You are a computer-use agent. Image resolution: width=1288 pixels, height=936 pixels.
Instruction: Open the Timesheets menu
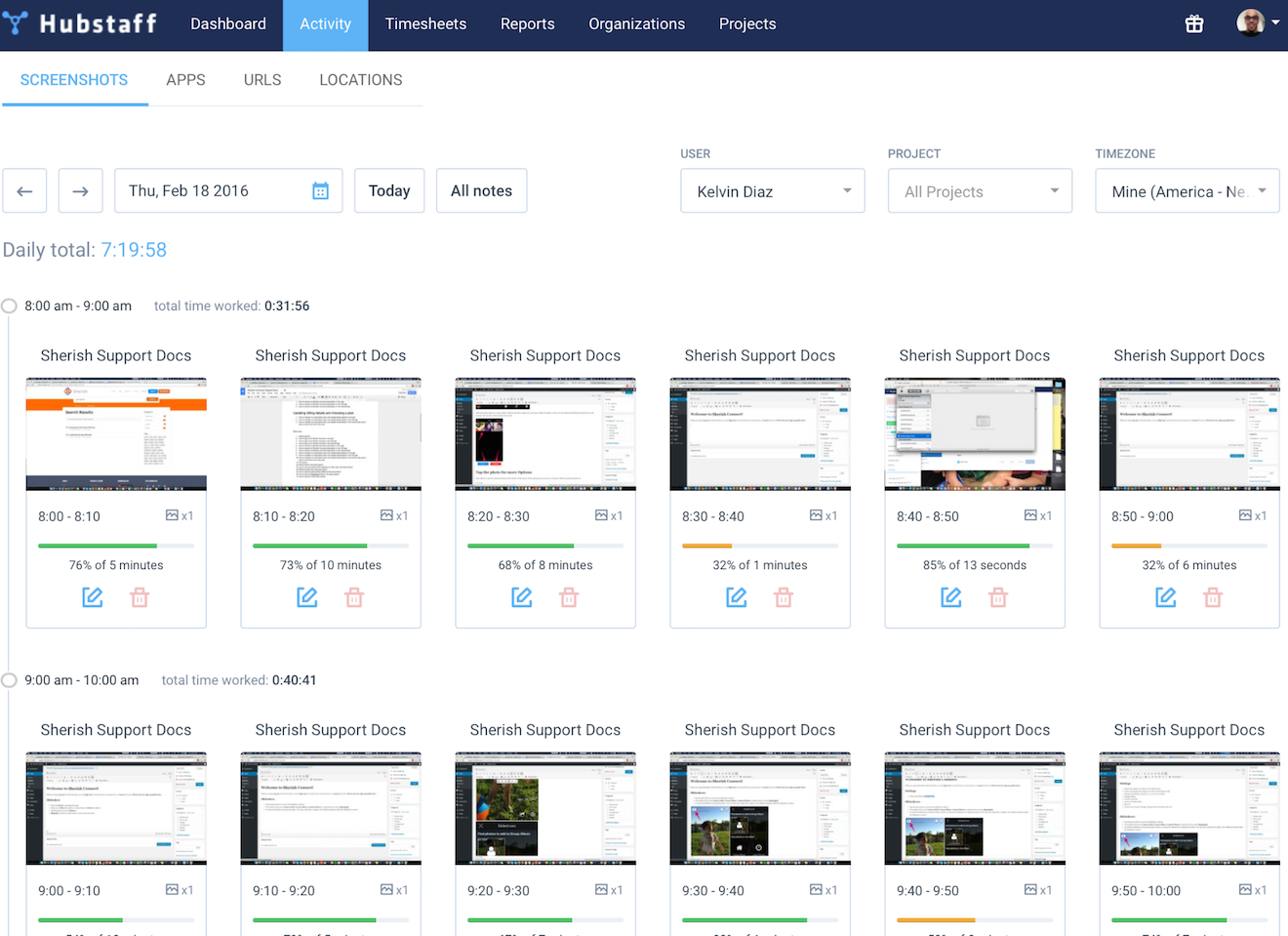tap(425, 24)
